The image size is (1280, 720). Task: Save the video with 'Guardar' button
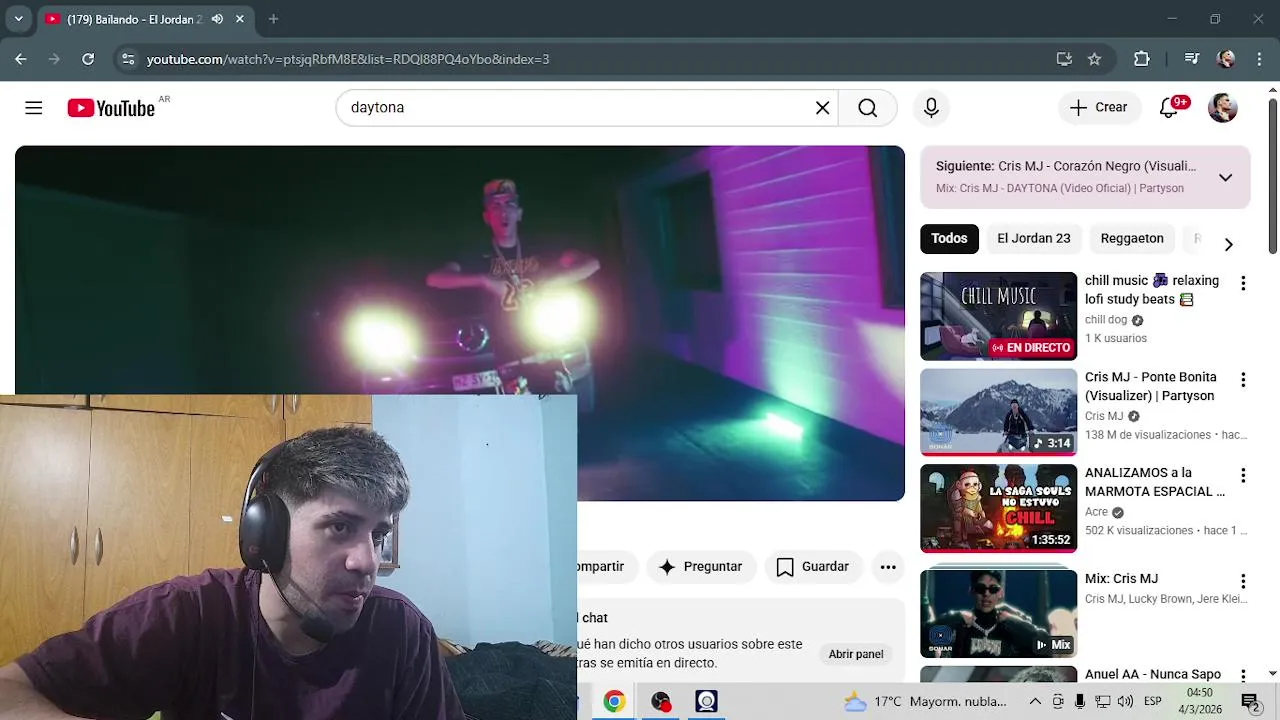[813, 567]
